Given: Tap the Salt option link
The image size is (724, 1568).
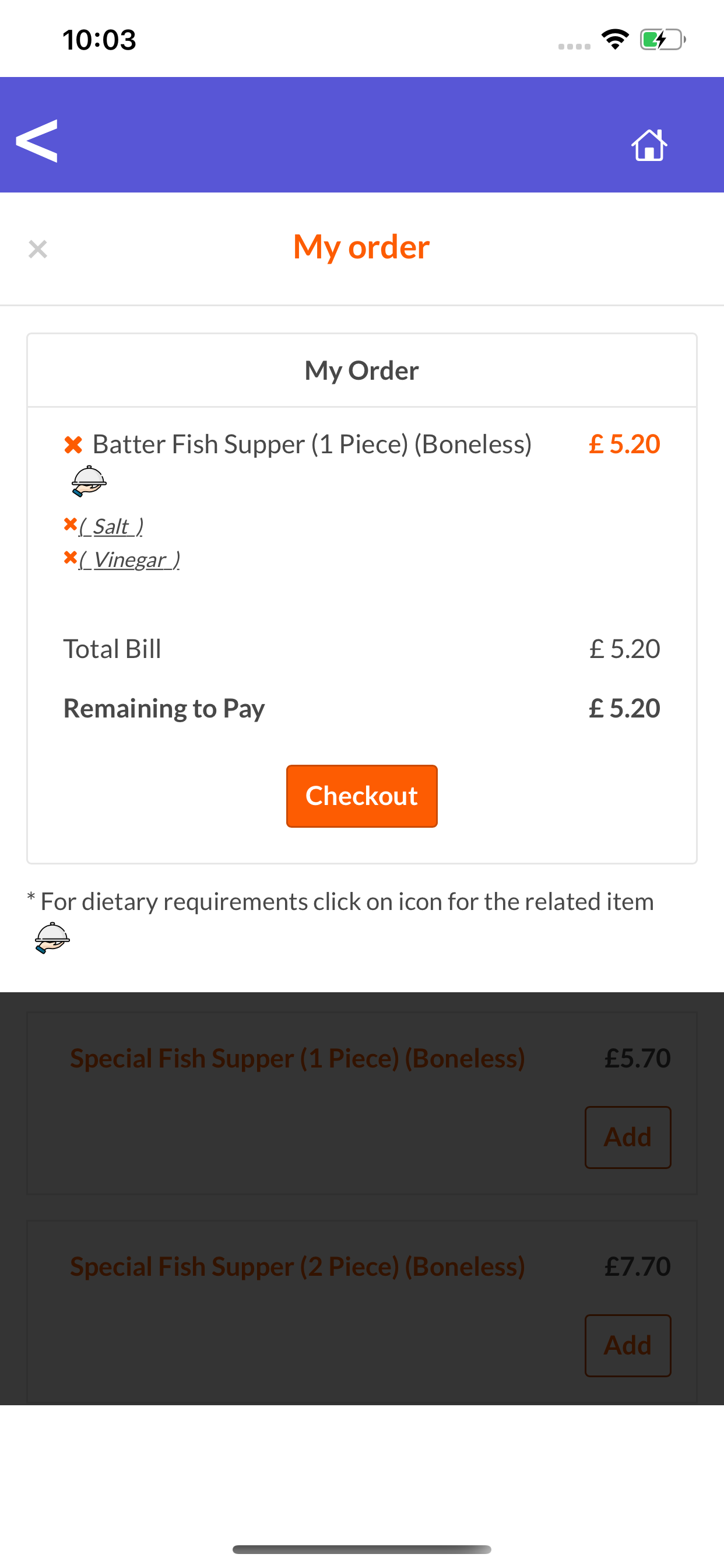Looking at the screenshot, I should pos(111,527).
